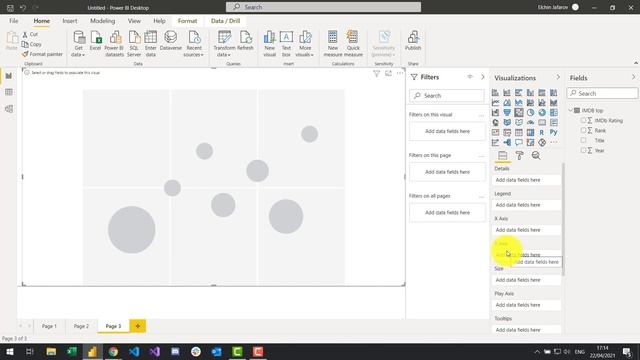The image size is (640, 360).
Task: Choose the Line chart visual
Action: coord(495,102)
